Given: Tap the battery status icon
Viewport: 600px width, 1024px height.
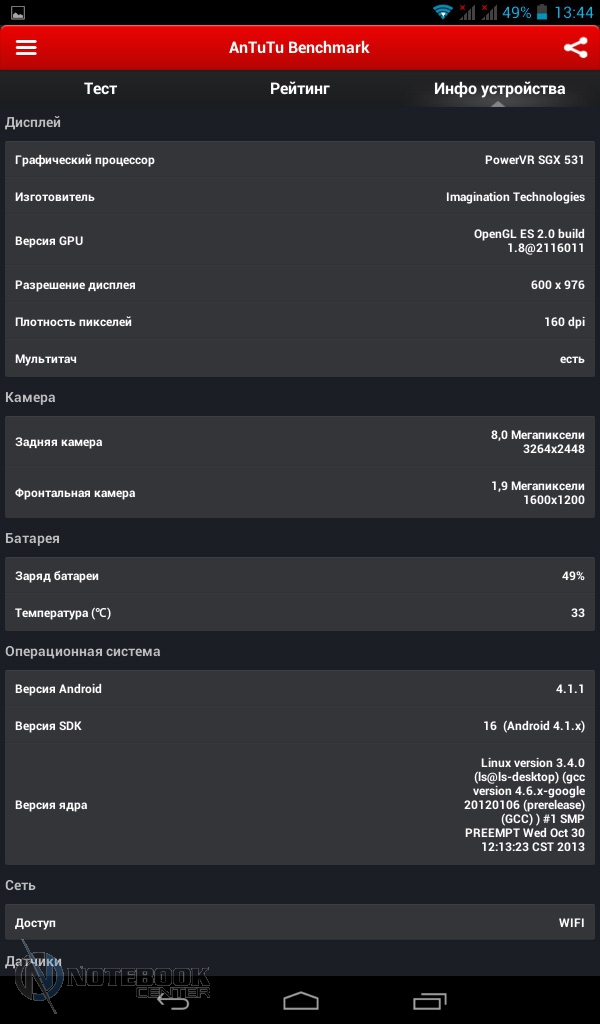Looking at the screenshot, I should pos(541,13).
